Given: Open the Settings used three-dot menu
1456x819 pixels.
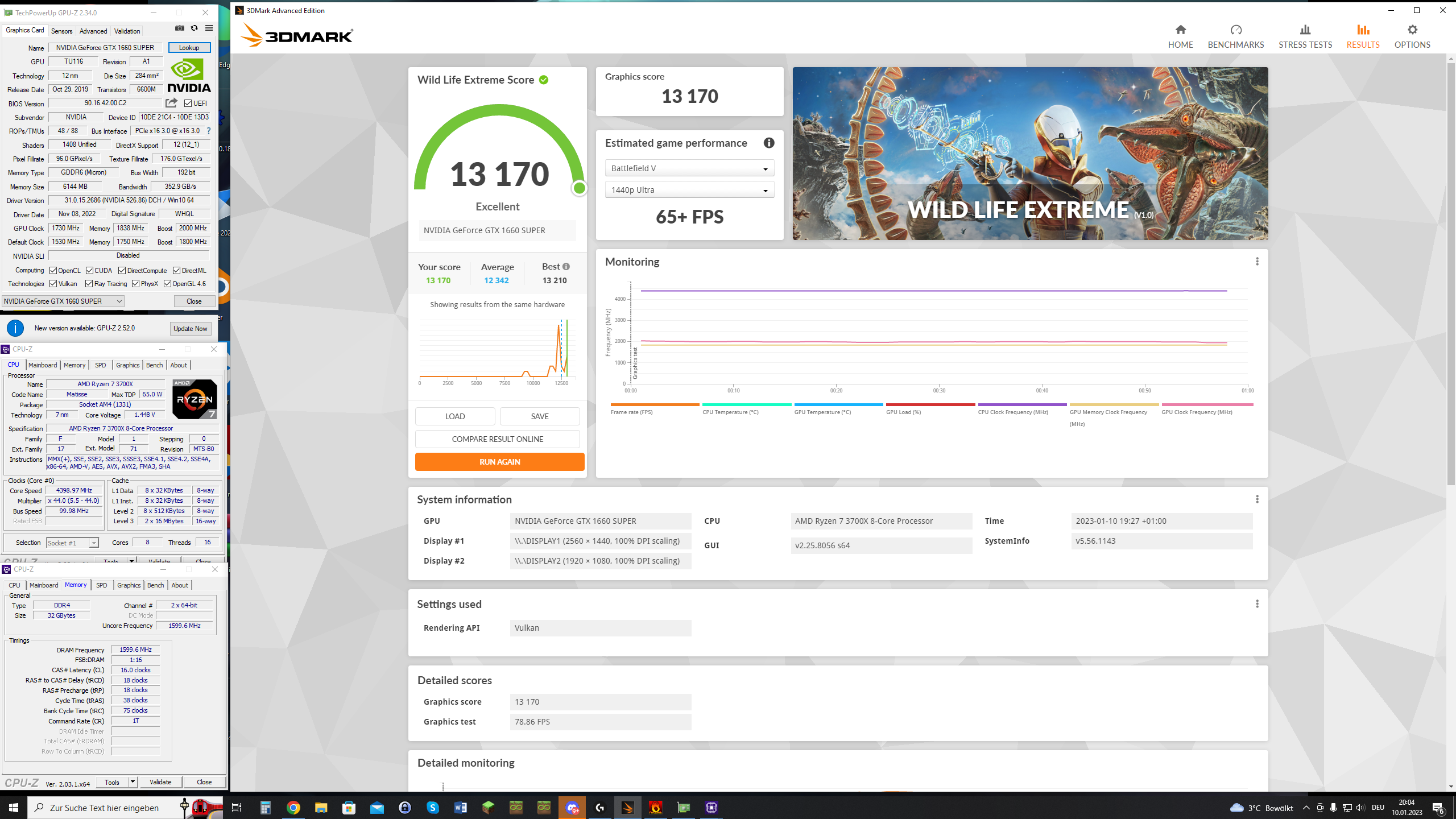Looking at the screenshot, I should pyautogui.click(x=1257, y=604).
